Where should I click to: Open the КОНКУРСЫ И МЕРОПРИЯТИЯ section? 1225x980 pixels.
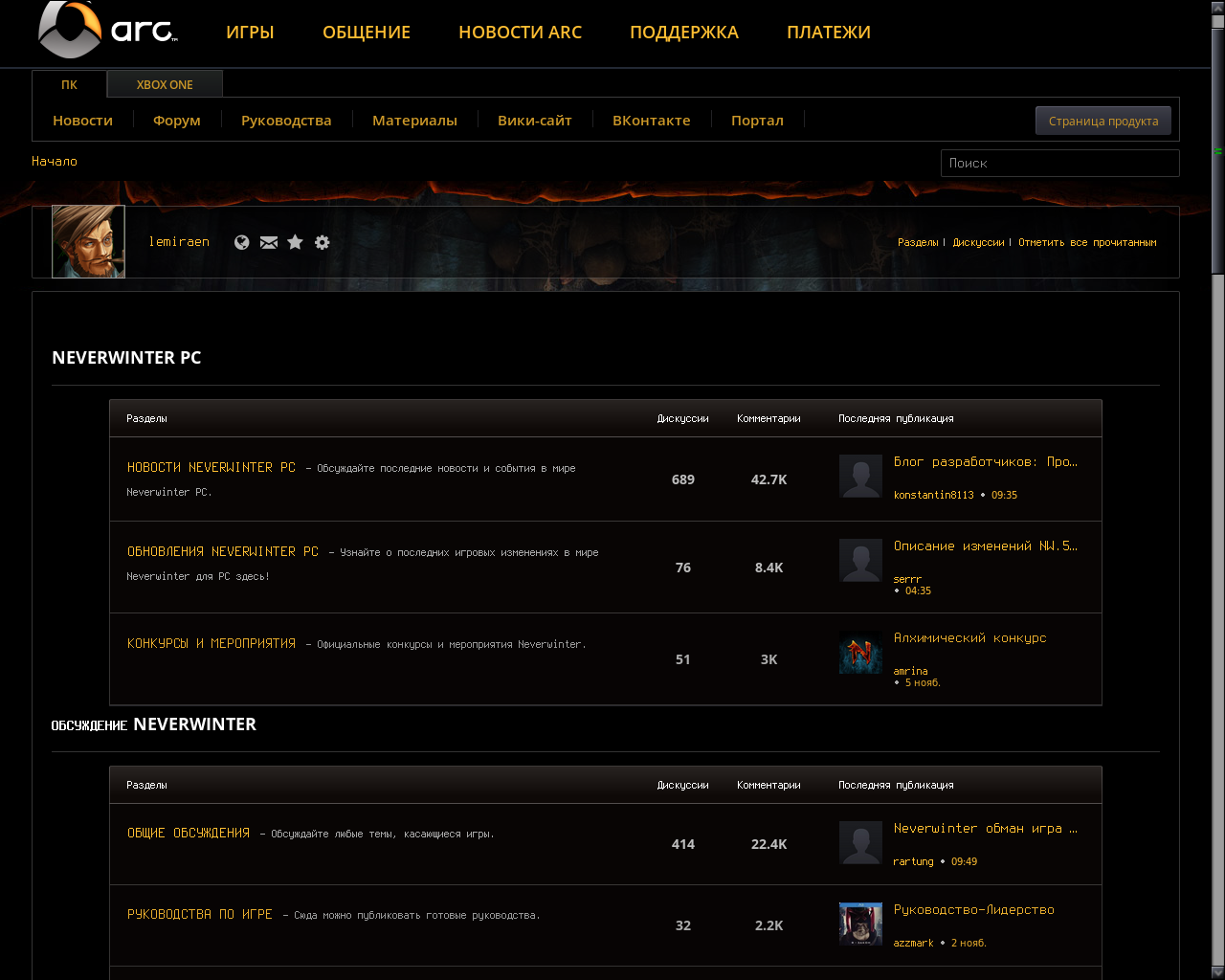tap(212, 644)
